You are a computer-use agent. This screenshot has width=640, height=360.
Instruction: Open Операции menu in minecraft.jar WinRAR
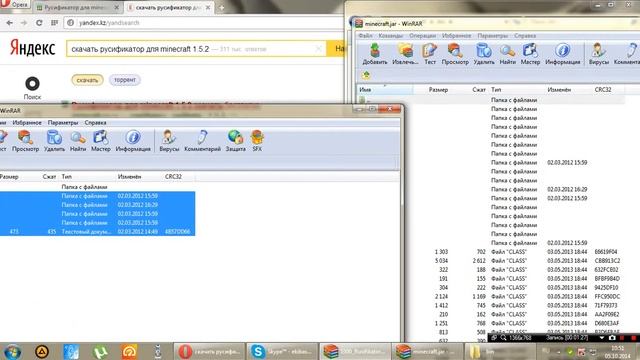(422, 36)
